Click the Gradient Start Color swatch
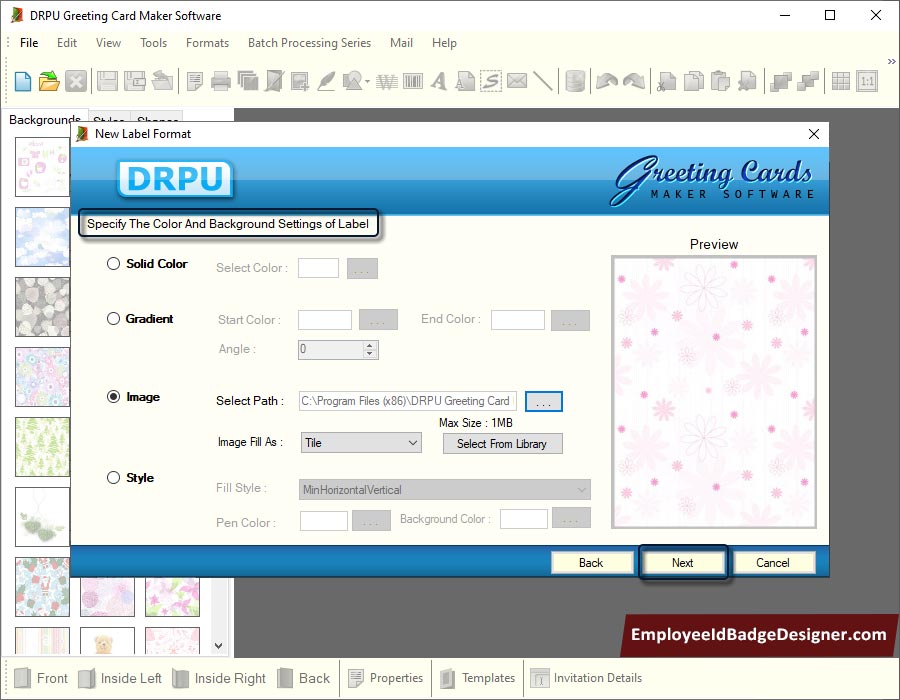900x700 pixels. pos(325,320)
